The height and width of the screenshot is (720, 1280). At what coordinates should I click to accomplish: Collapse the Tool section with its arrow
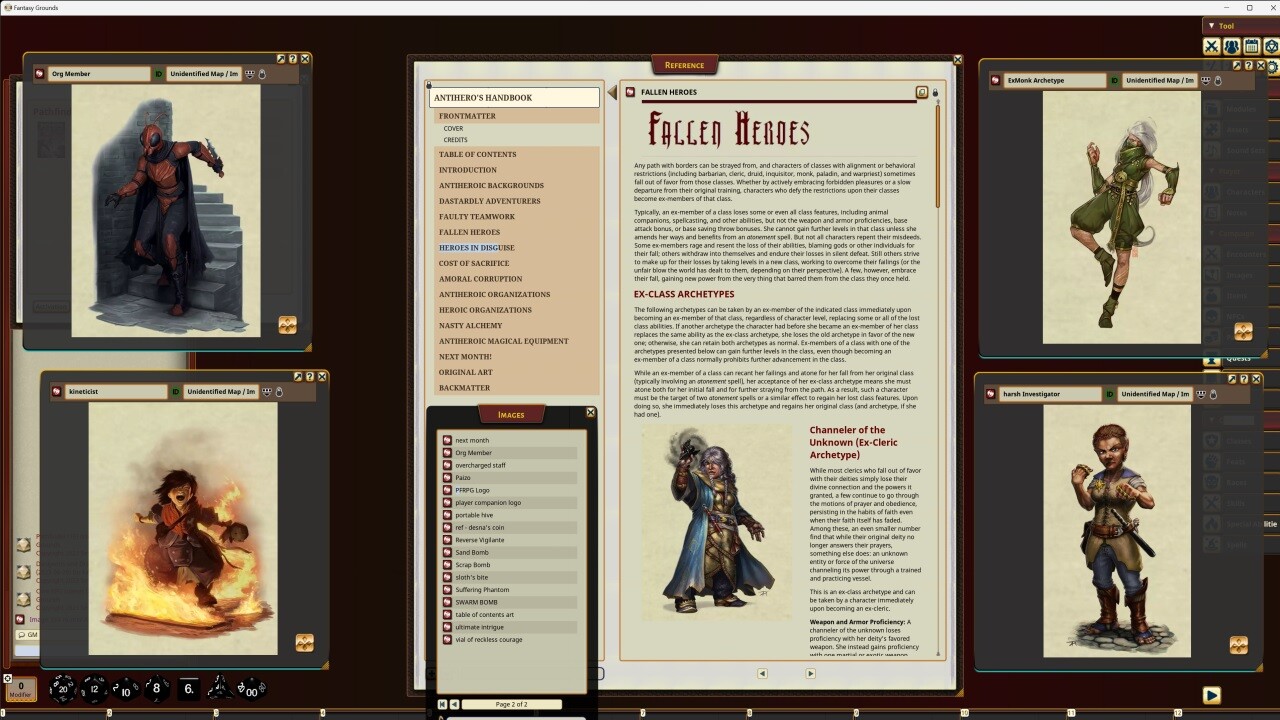[1211, 25]
